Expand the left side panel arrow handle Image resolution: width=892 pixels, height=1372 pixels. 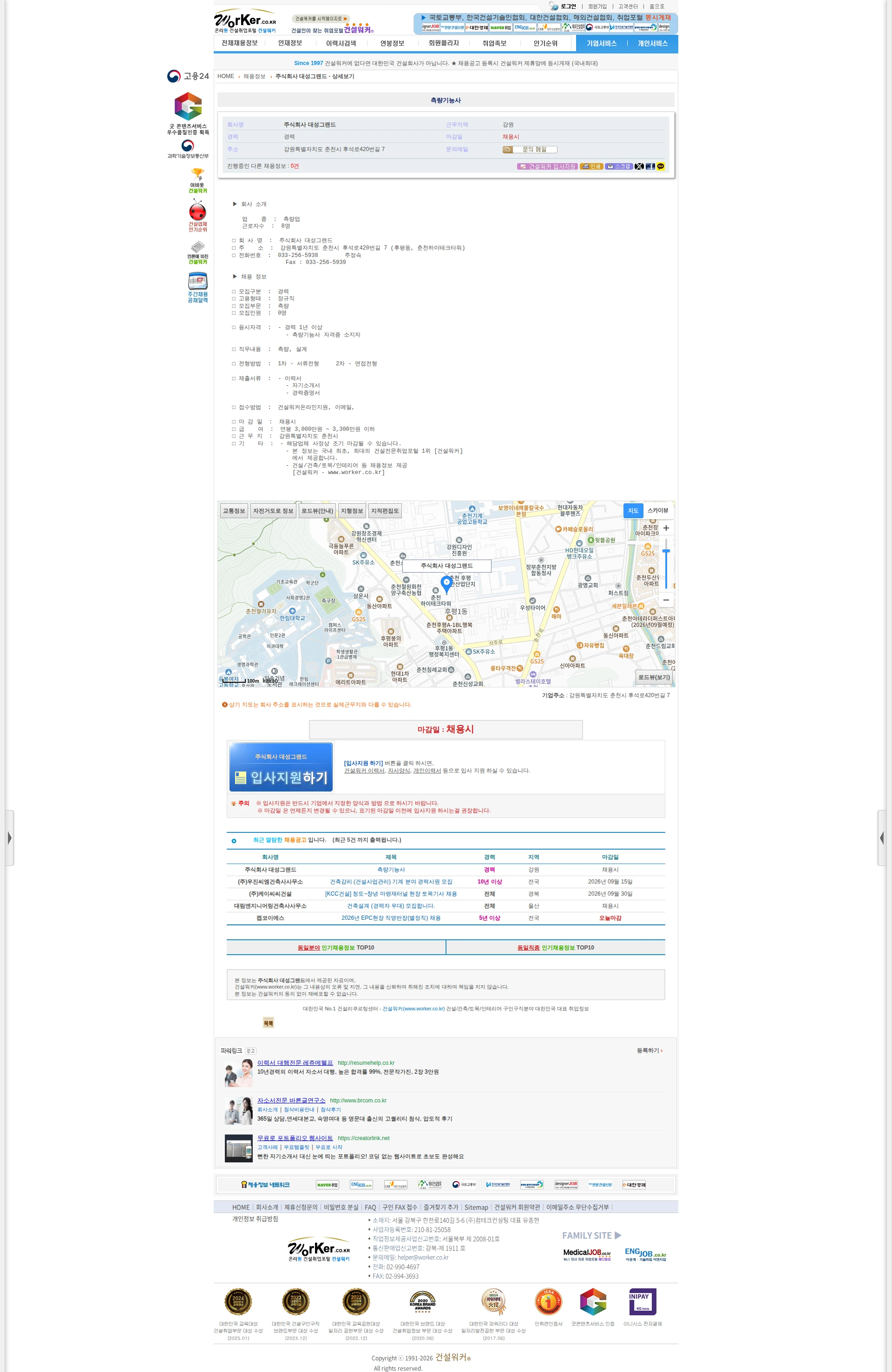click(9, 838)
